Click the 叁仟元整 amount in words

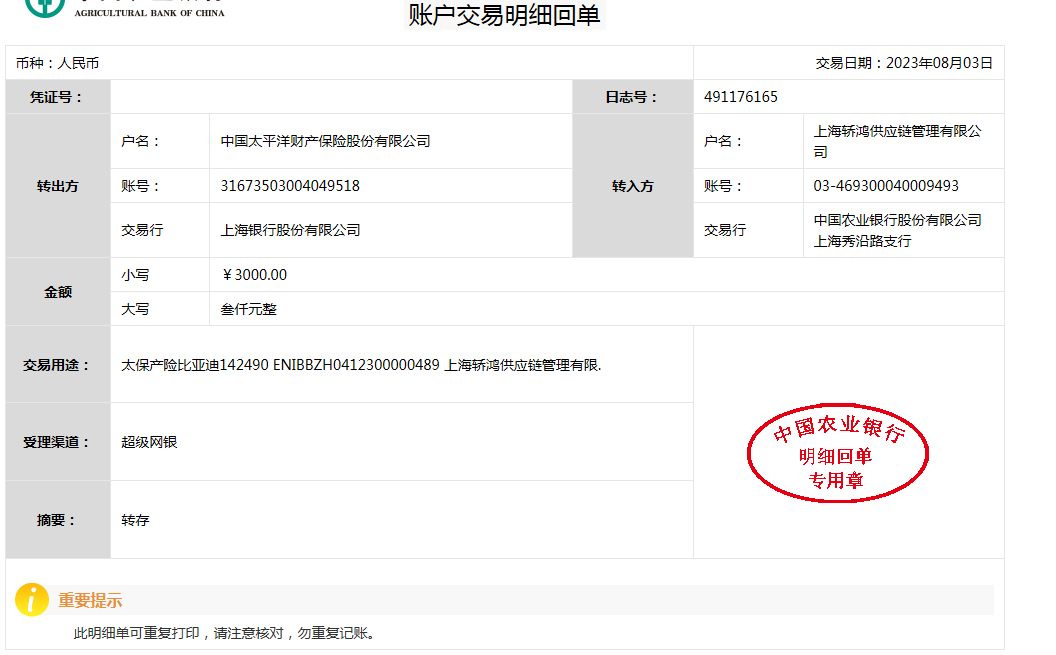coord(248,309)
